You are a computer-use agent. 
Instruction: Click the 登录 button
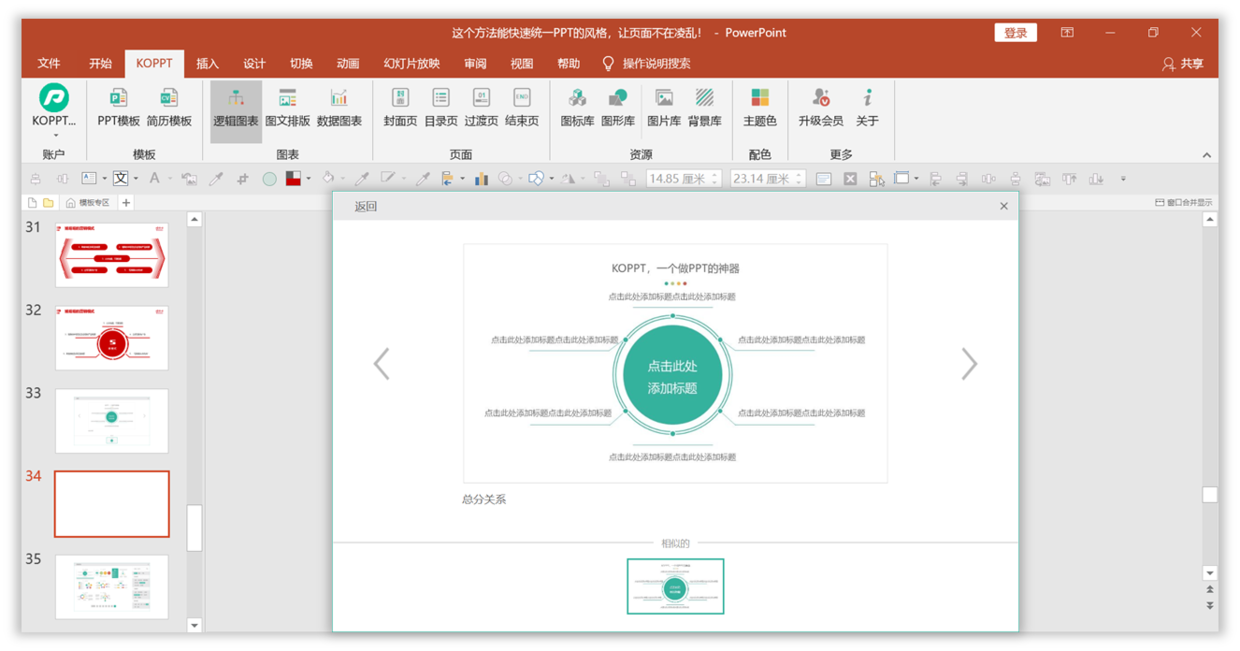coord(1015,33)
